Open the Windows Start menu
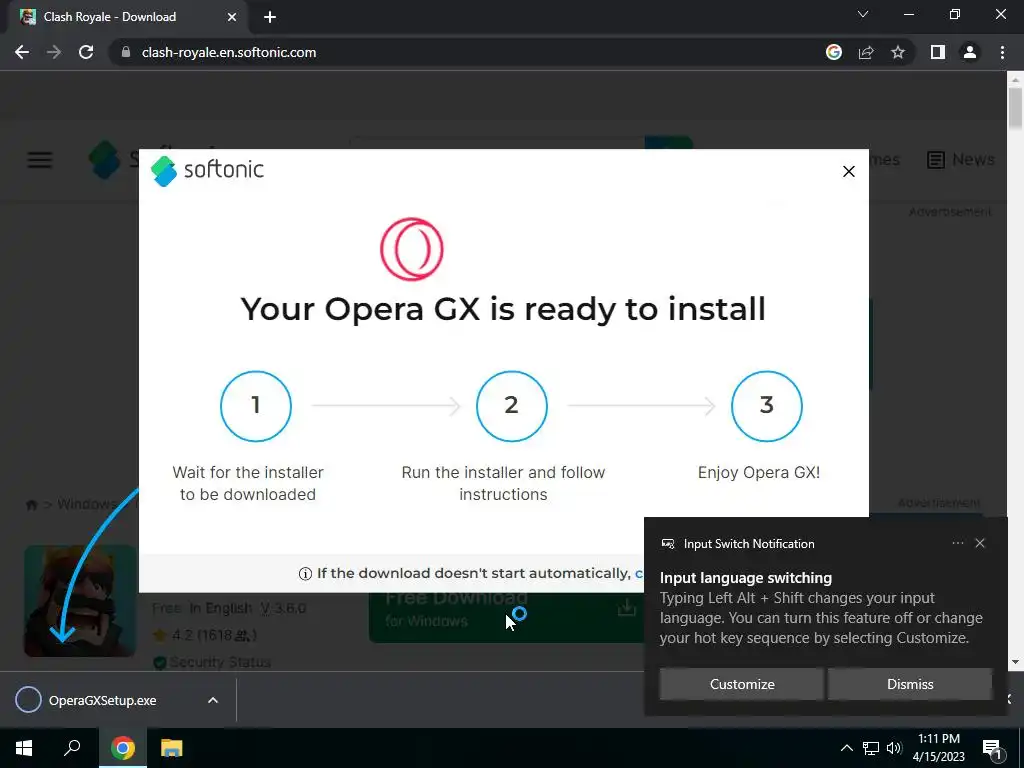The image size is (1024, 768). [24, 748]
